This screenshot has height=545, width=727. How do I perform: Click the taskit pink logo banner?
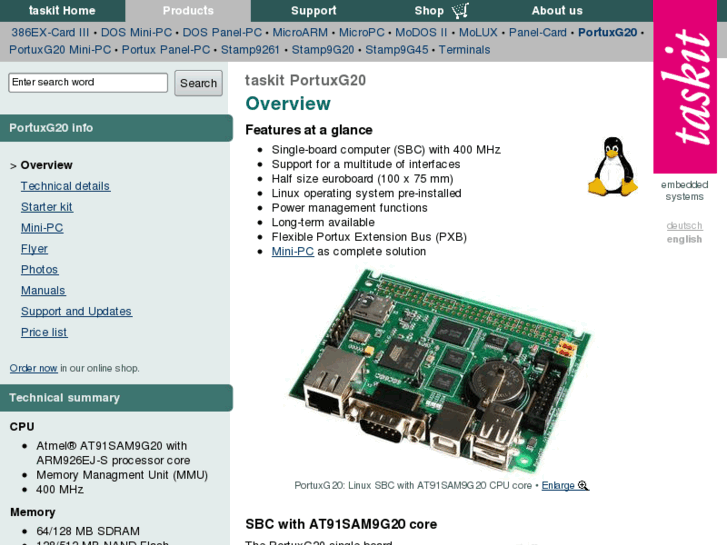coord(685,87)
